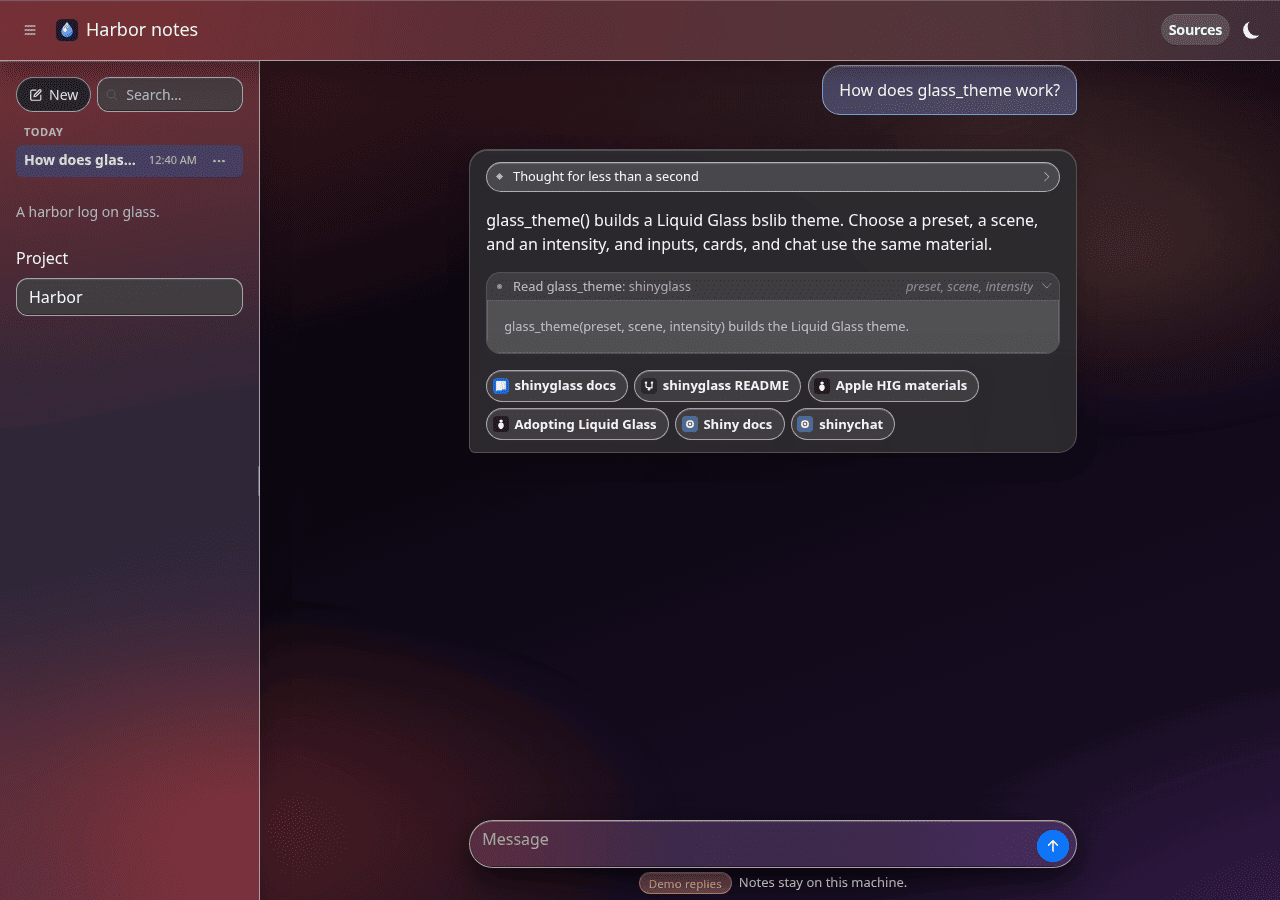The width and height of the screenshot is (1280, 900).
Task: Click the 'A harbor log on glass.' caption
Action: (x=88, y=212)
